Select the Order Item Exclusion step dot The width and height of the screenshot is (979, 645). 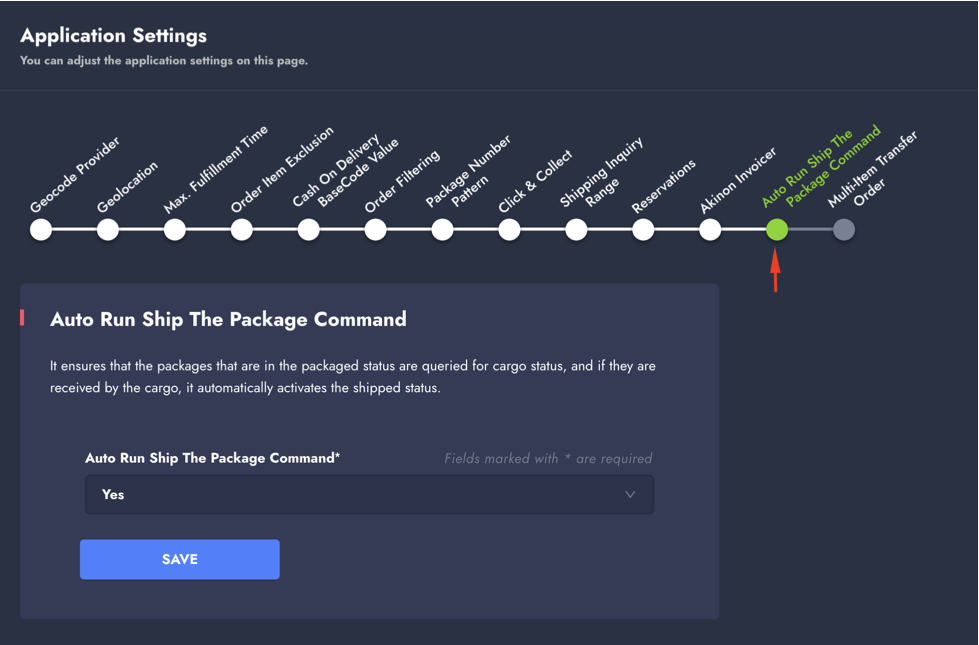pos(242,230)
